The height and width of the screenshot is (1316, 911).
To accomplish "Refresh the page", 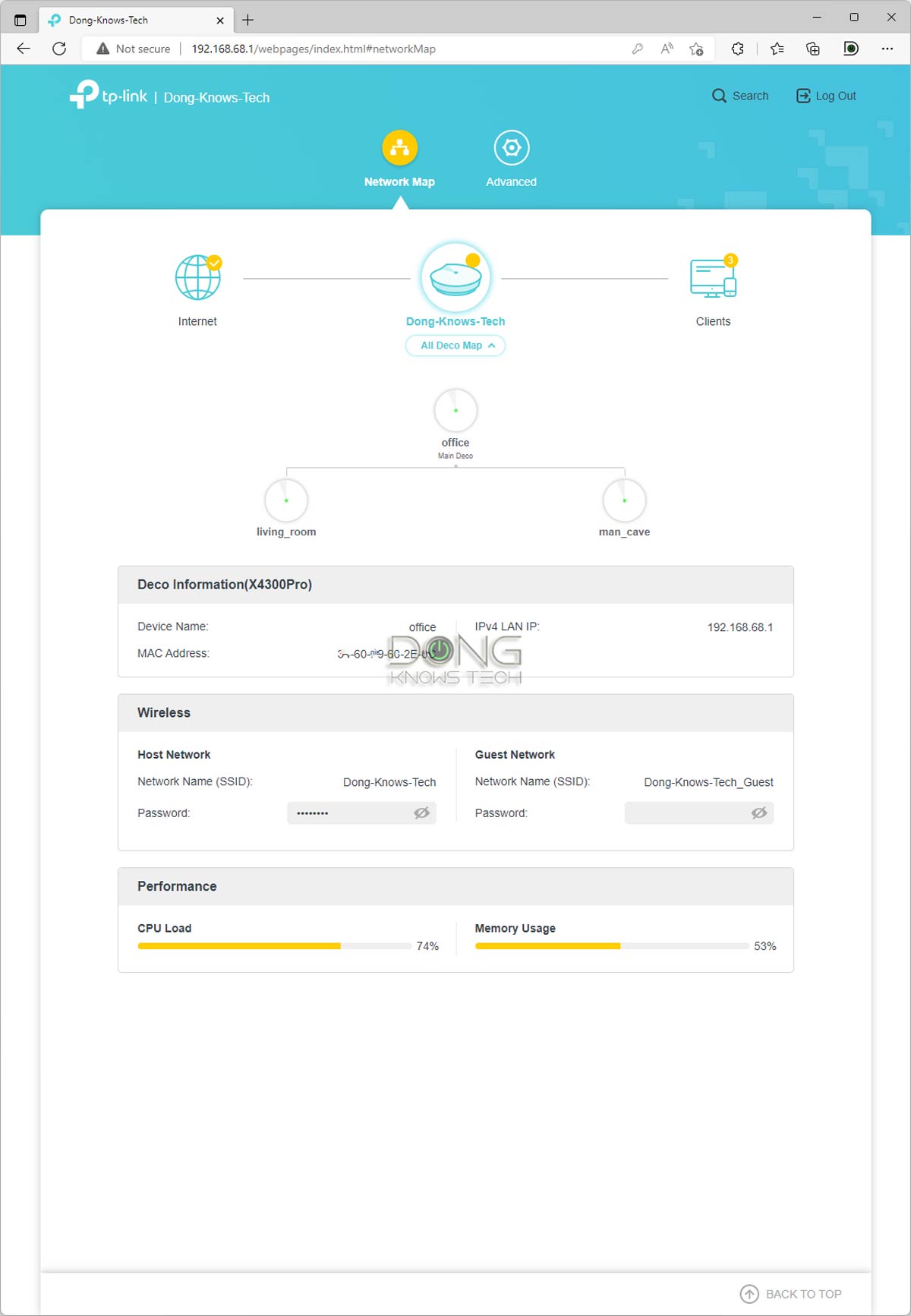I will pos(59,49).
